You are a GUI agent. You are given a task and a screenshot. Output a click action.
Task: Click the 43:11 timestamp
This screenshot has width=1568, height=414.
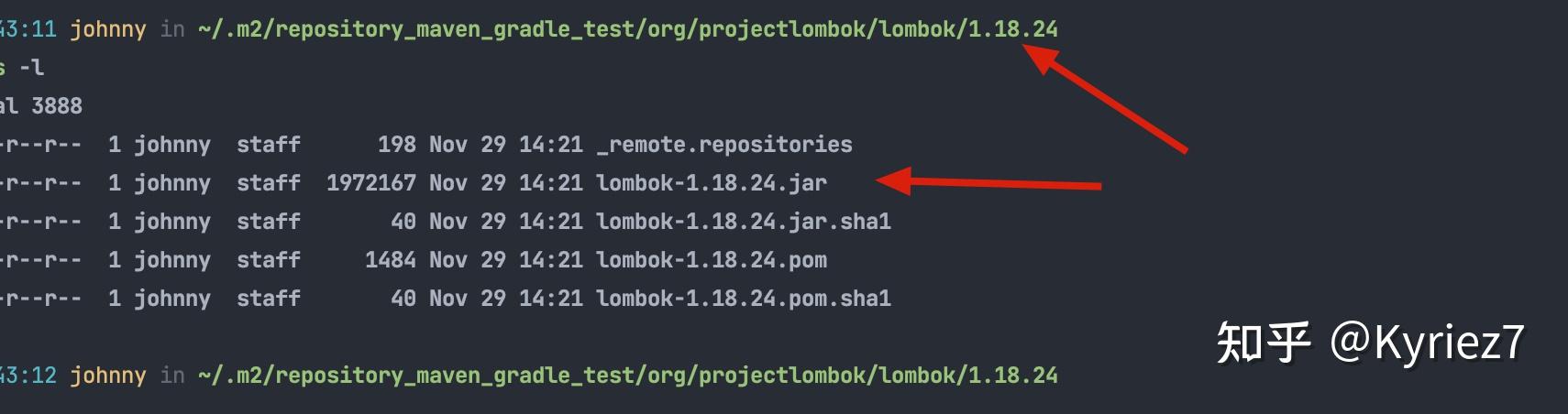click(28, 29)
